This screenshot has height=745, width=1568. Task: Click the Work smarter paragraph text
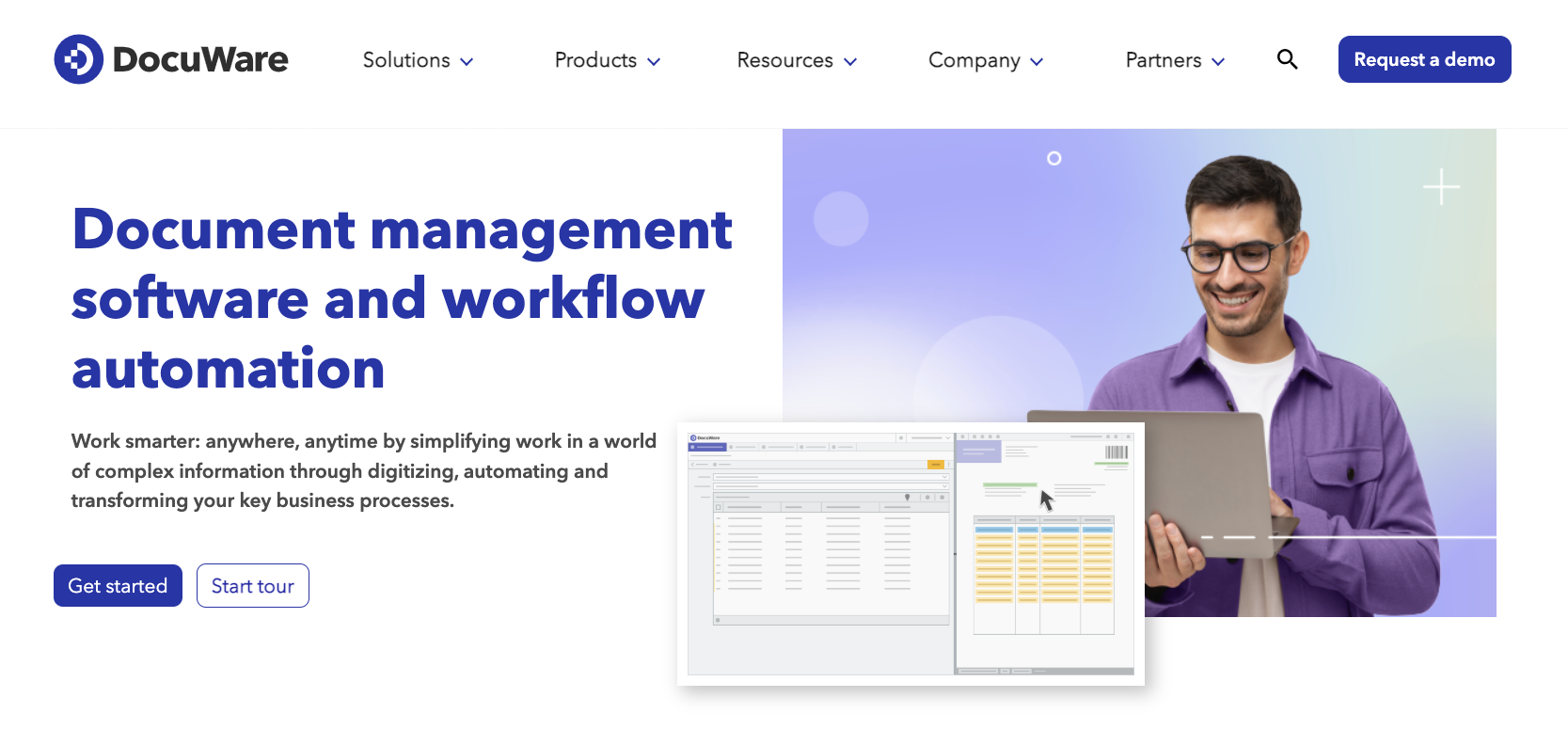click(364, 470)
